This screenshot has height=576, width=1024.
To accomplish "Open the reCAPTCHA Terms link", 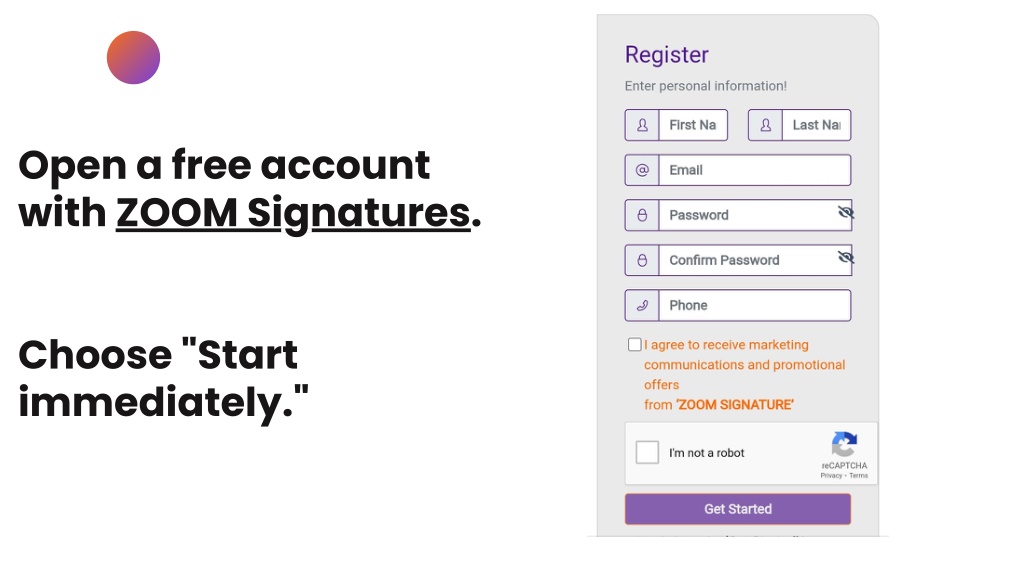I will coord(858,475).
